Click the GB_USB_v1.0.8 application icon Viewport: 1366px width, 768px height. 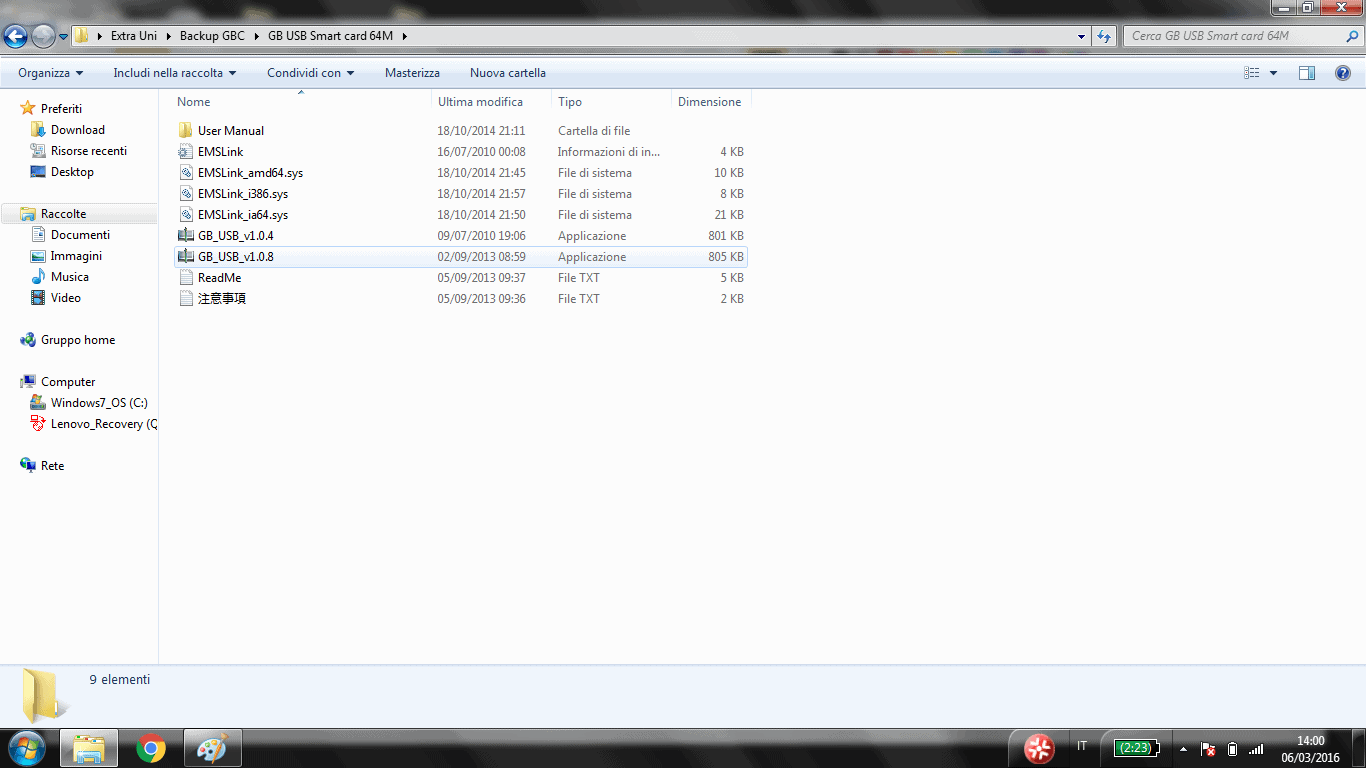[x=185, y=257]
